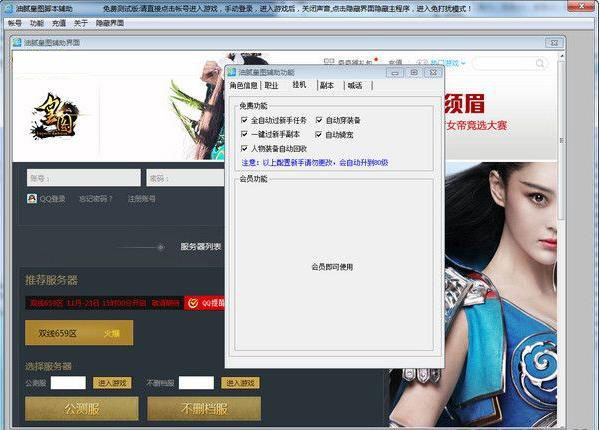Uncheck 全自动过新手任务 checkbox

coord(244,120)
